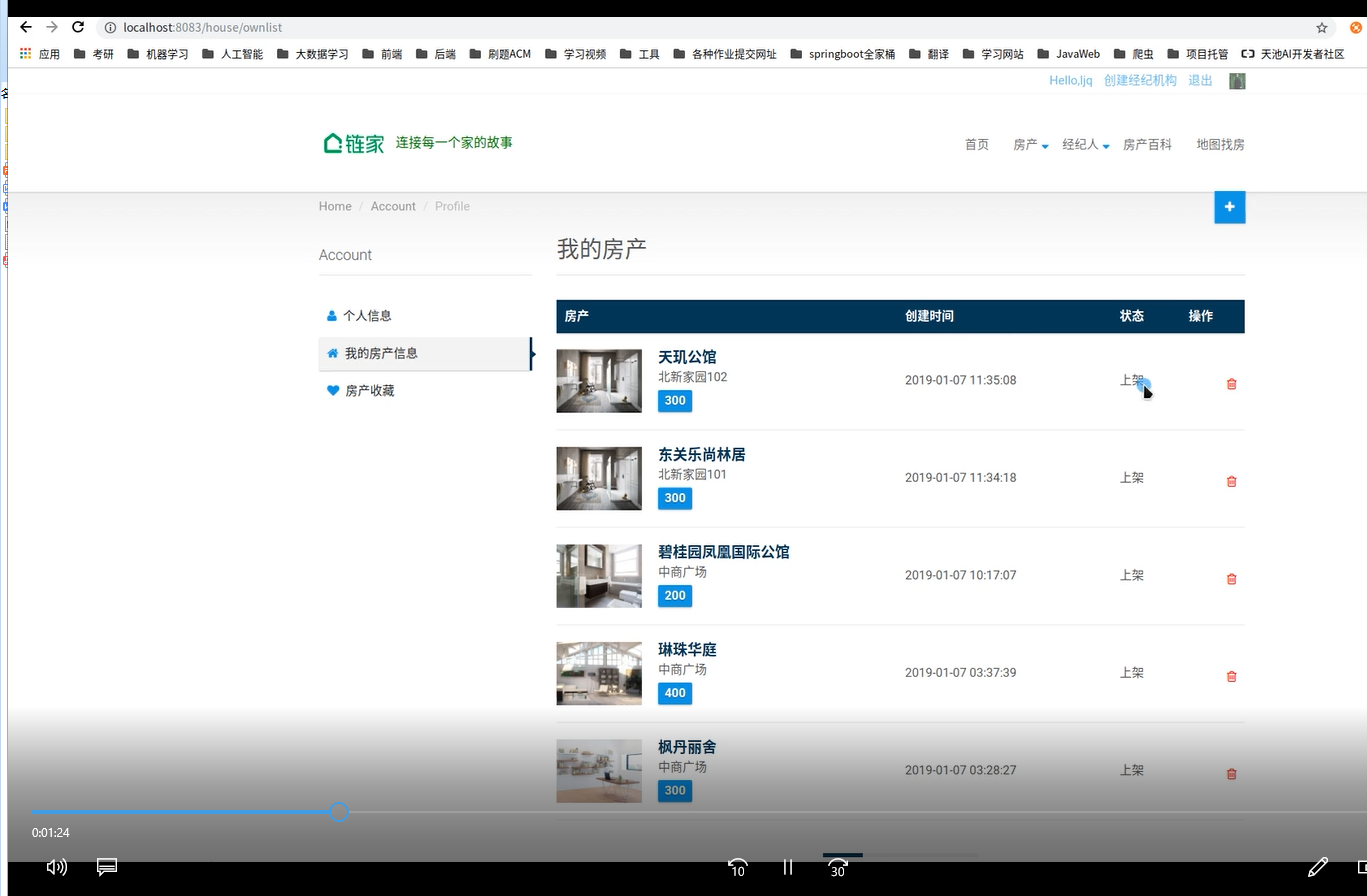Reload the page with the browser refresh icon
Viewport: 1367px width, 896px height.
tap(78, 27)
